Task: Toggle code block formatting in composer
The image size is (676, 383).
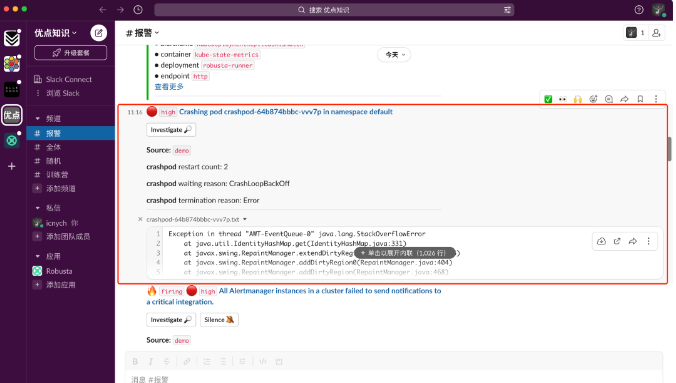Action: (279, 361)
